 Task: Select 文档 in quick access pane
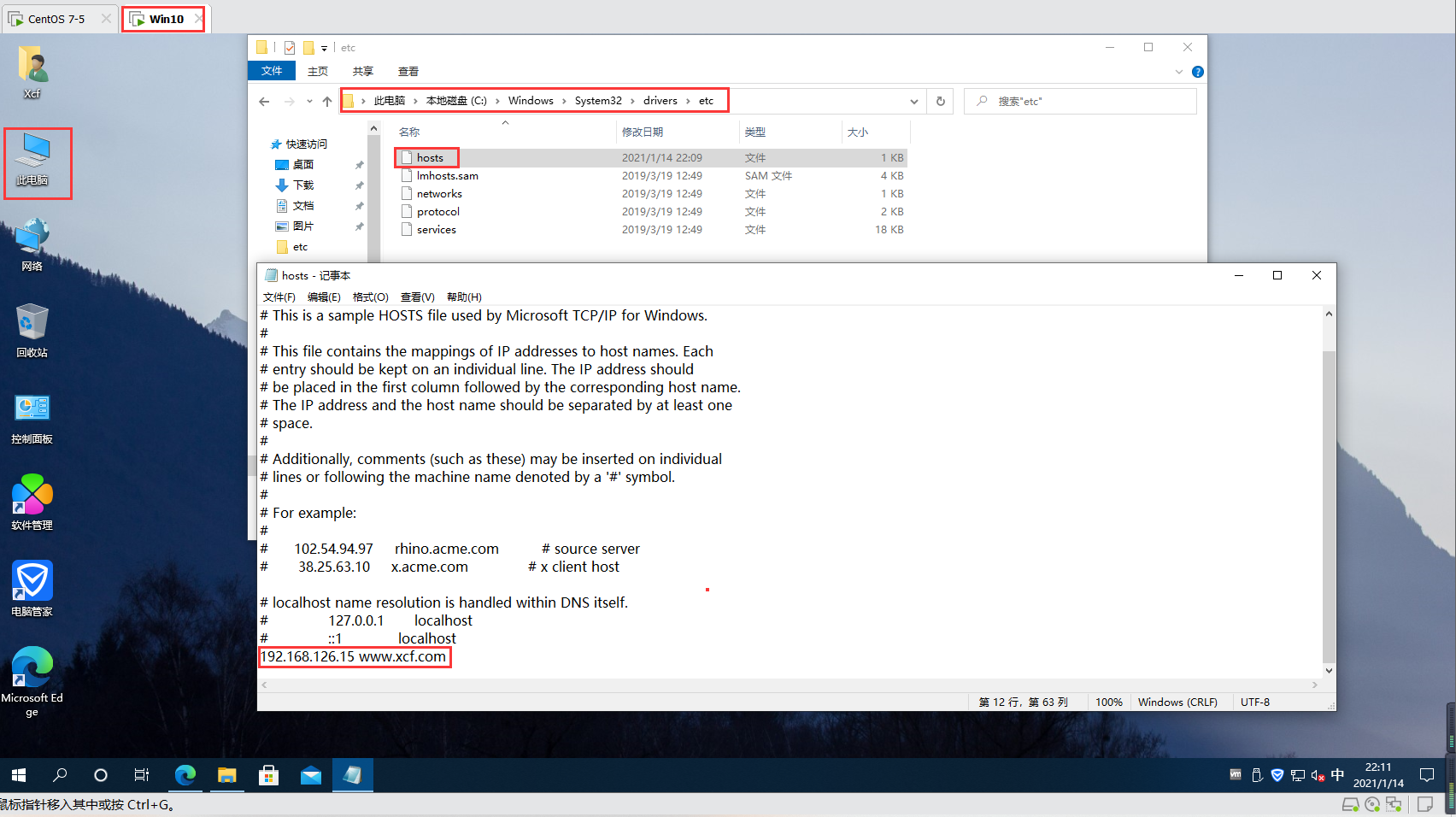click(303, 206)
